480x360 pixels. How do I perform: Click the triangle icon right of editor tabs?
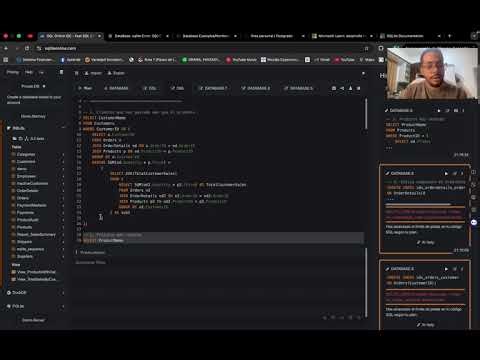tap(350, 88)
